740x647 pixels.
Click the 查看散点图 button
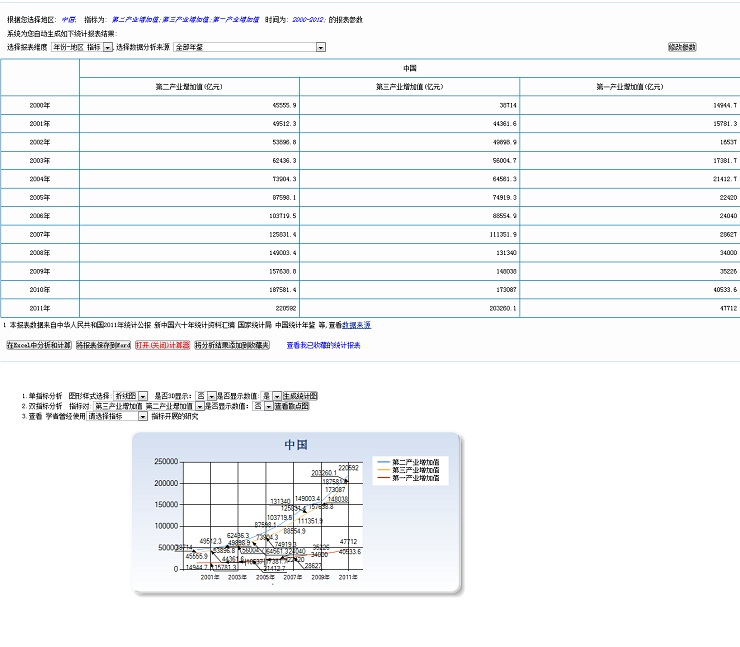pyautogui.click(x=292, y=407)
